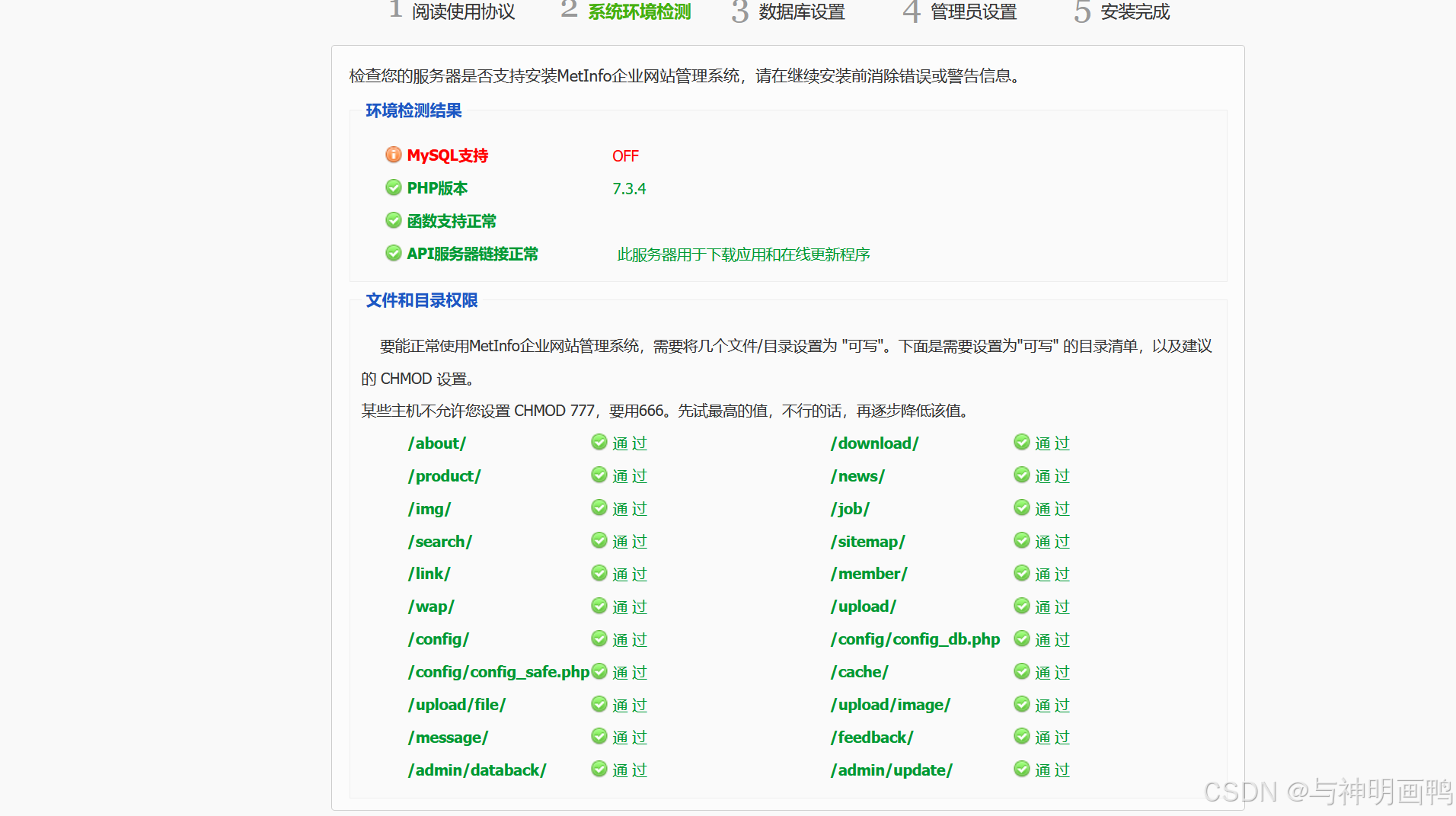
Task: Click the /member/ directory name
Action: click(x=869, y=574)
